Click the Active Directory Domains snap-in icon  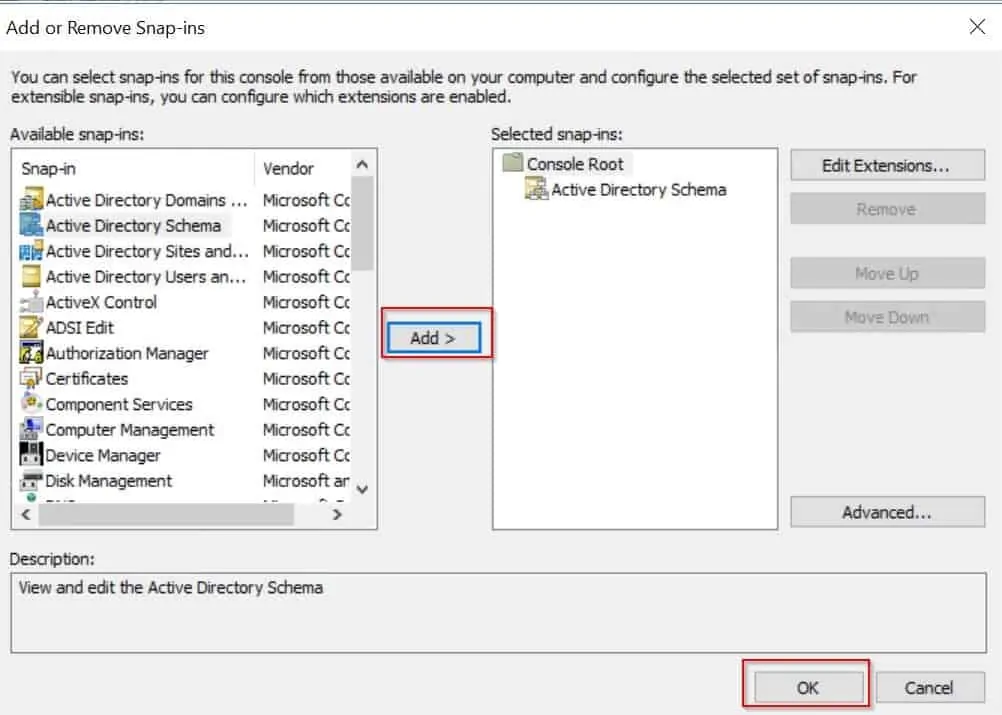[31, 200]
